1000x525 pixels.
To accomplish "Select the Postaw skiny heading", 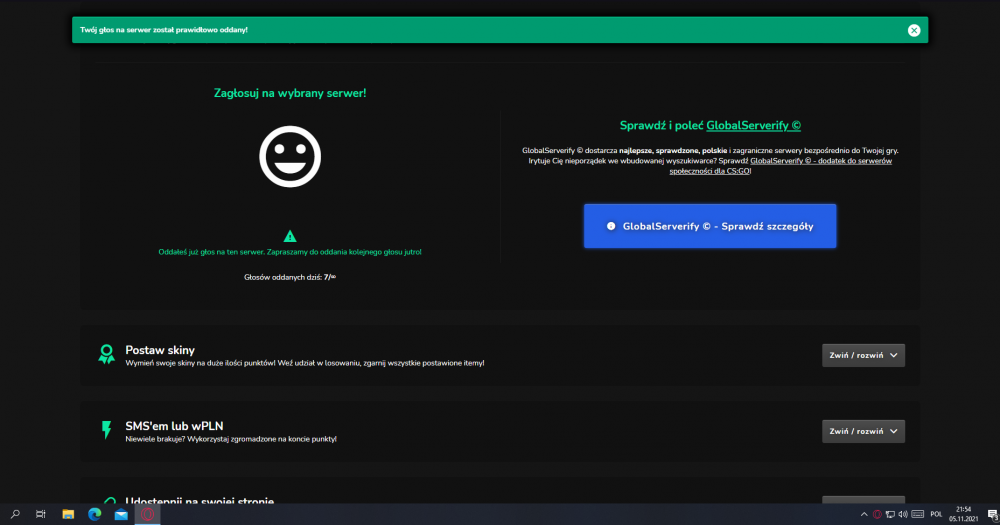I will (x=160, y=350).
